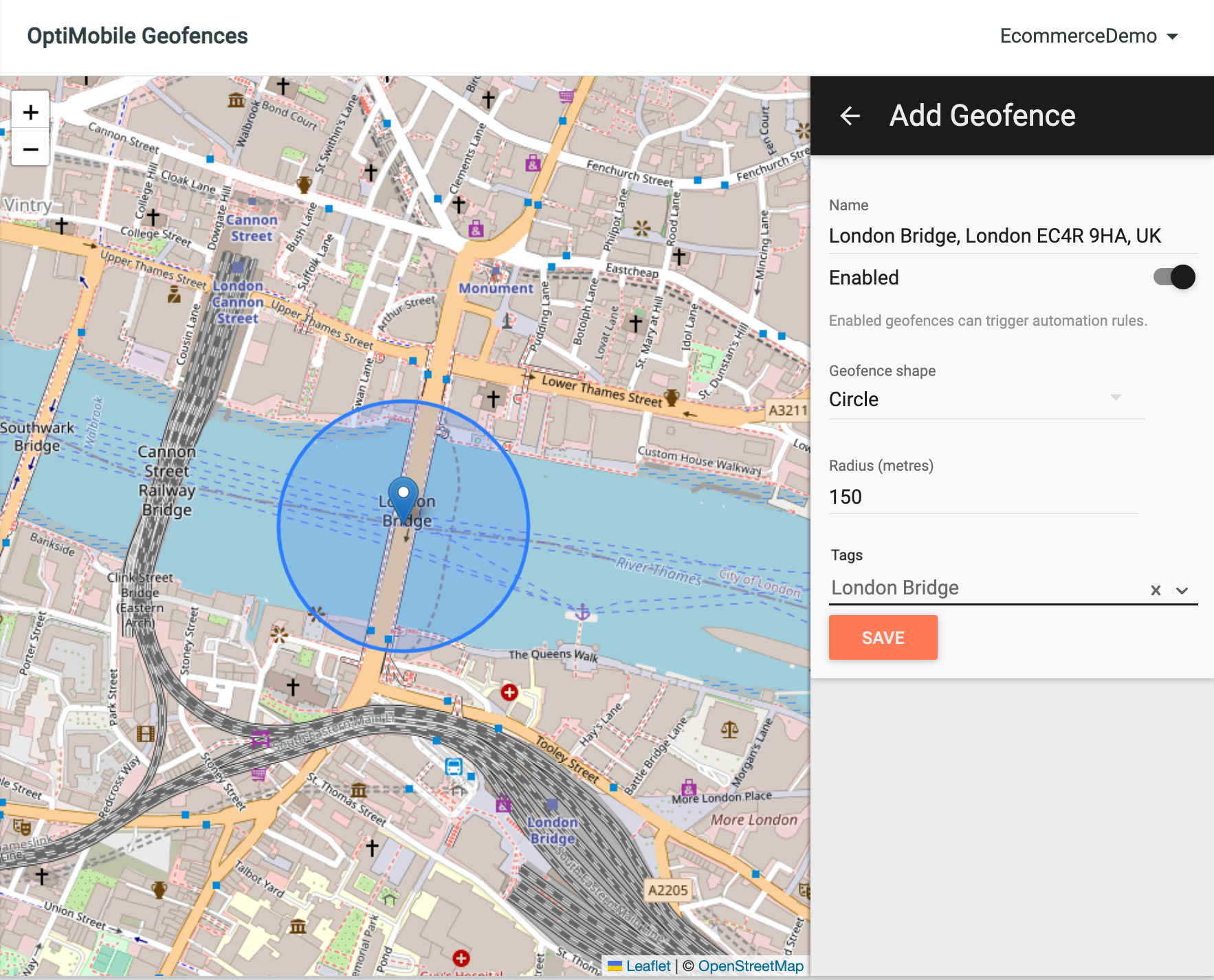Click the bus station icon near London Bridge station
The height and width of the screenshot is (980, 1214).
coord(454,767)
